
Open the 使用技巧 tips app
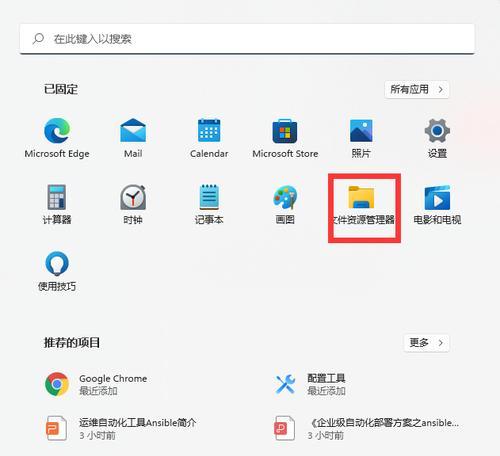pos(57,271)
